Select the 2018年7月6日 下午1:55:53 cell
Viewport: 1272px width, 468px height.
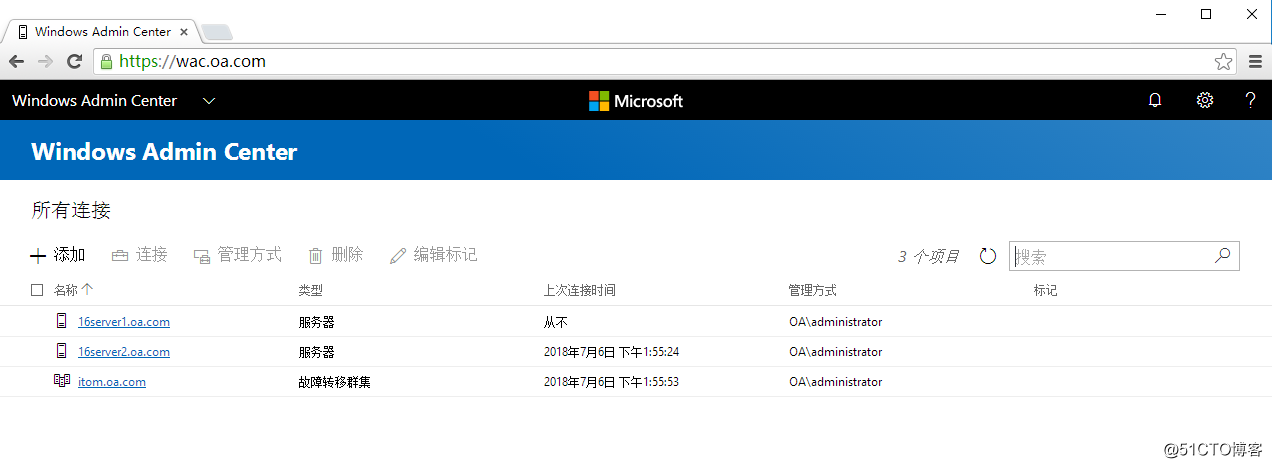612,382
